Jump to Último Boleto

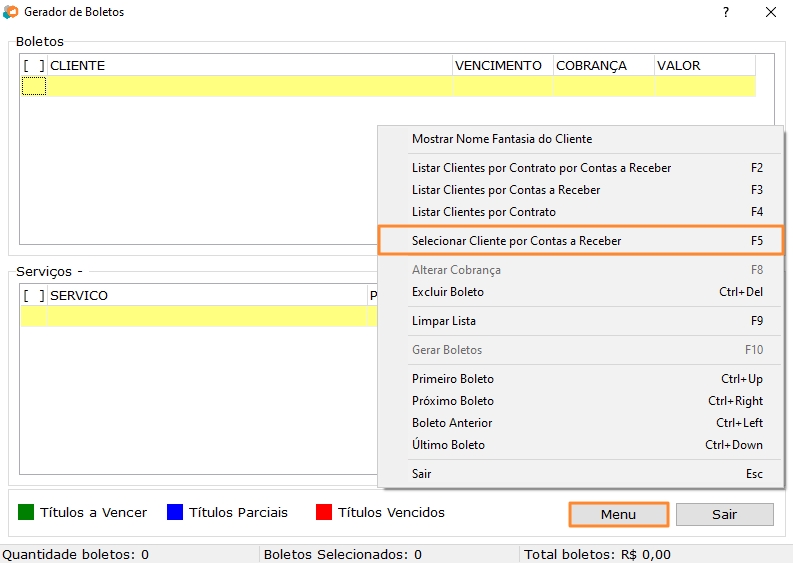(581, 445)
